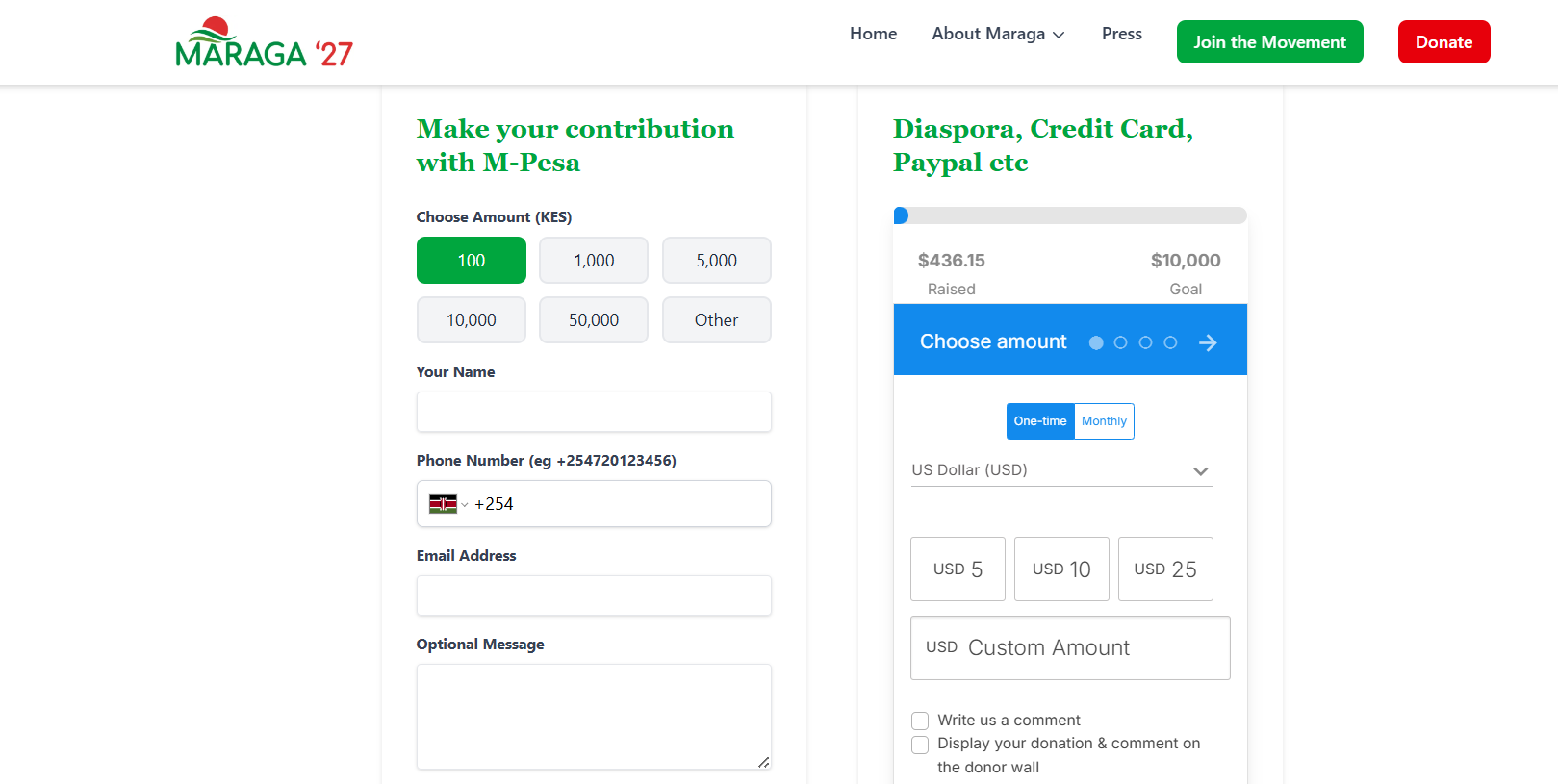Click the donation progress bar
Image resolution: width=1558 pixels, height=784 pixels.
[x=1070, y=215]
